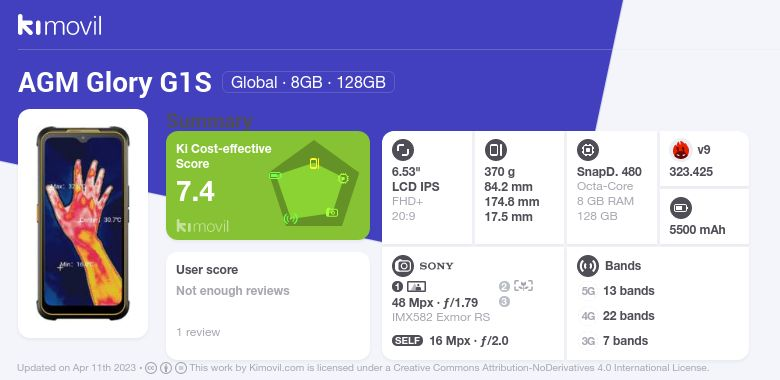This screenshot has height=380, width=780.
Task: Click the third camera number 3 badge
Action: (504, 302)
